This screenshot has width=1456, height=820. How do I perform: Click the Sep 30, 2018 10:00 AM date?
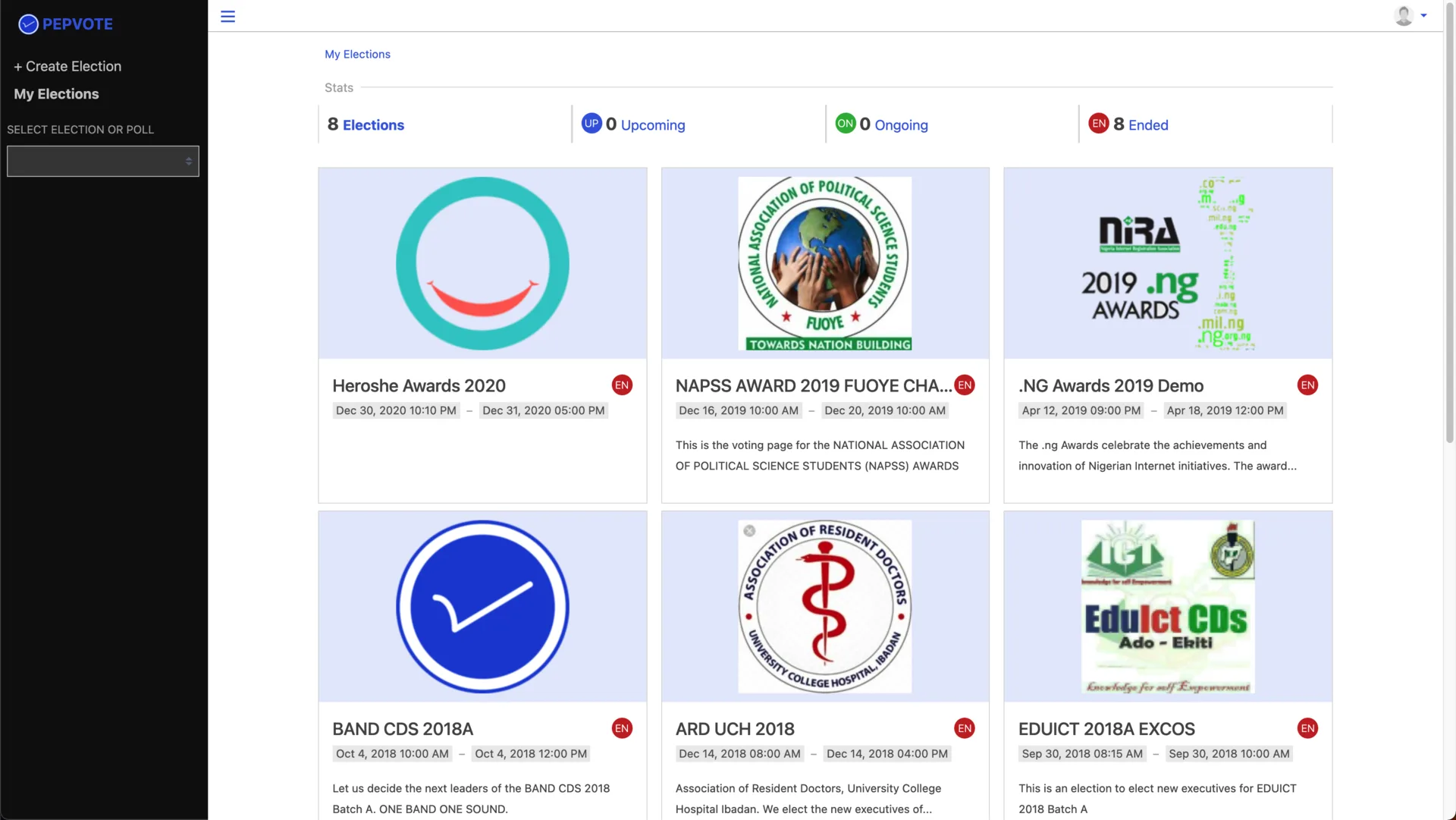(x=1229, y=754)
